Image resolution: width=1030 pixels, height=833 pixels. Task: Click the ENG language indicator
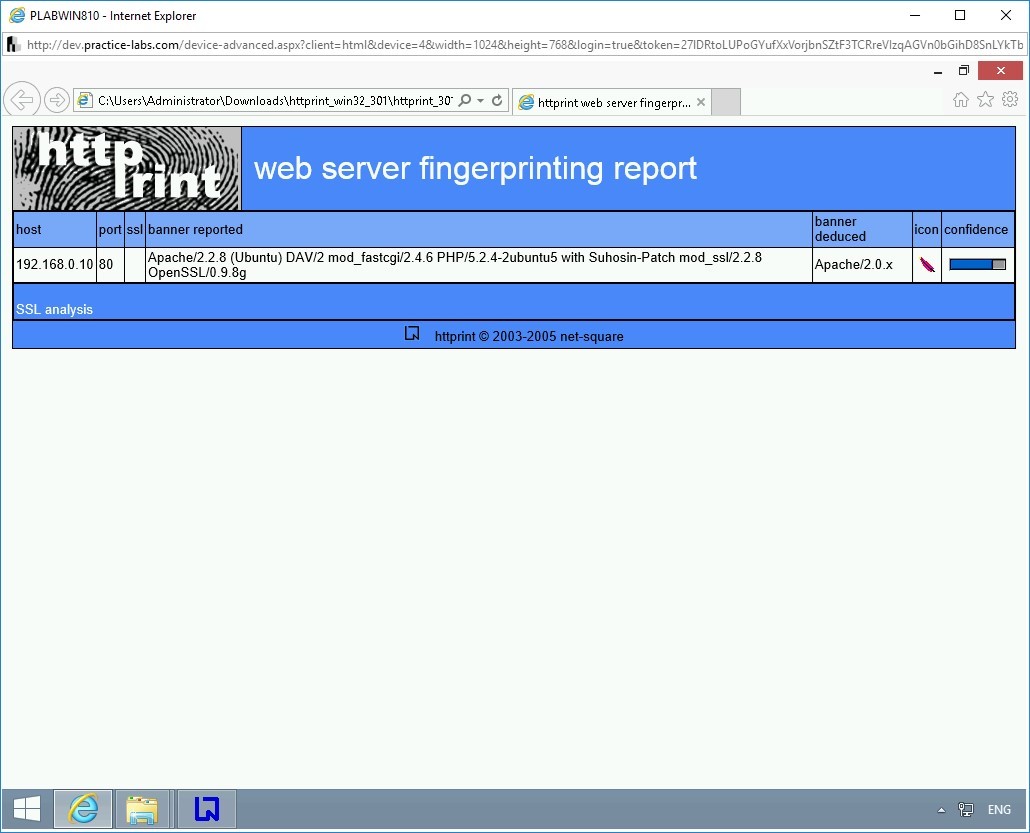pyautogui.click(x=999, y=810)
